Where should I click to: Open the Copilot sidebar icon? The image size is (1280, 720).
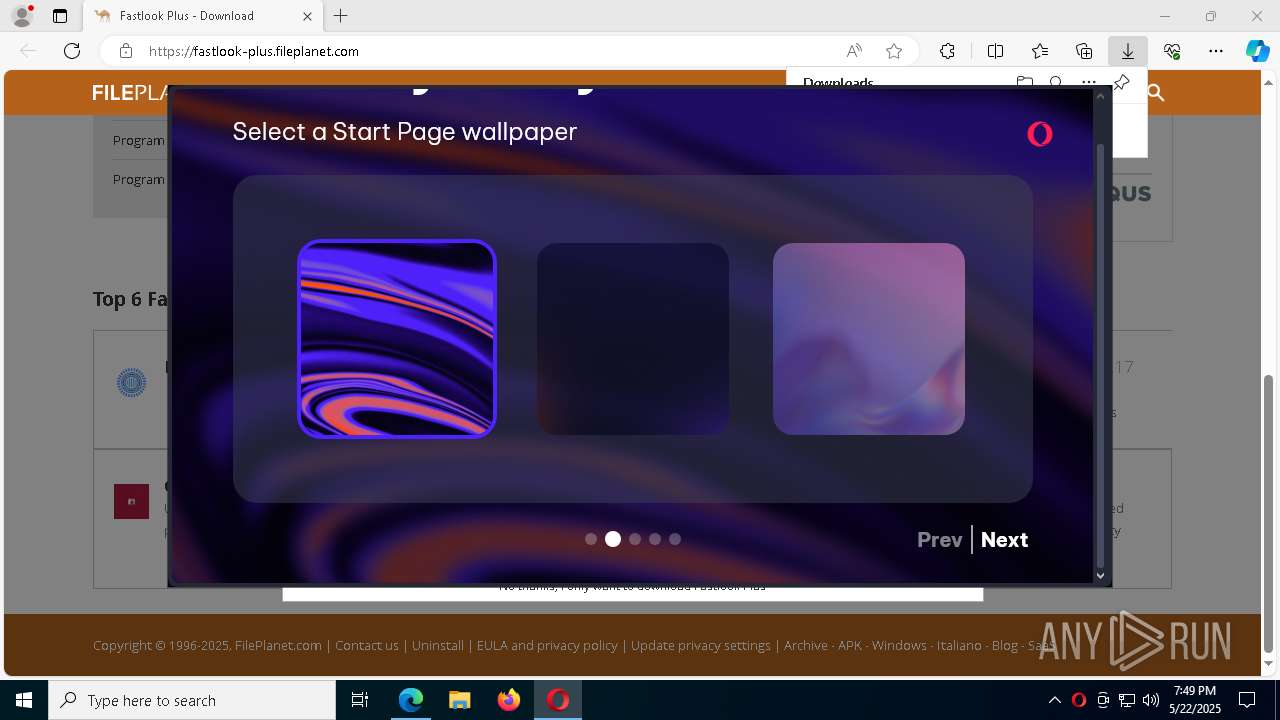[1257, 51]
